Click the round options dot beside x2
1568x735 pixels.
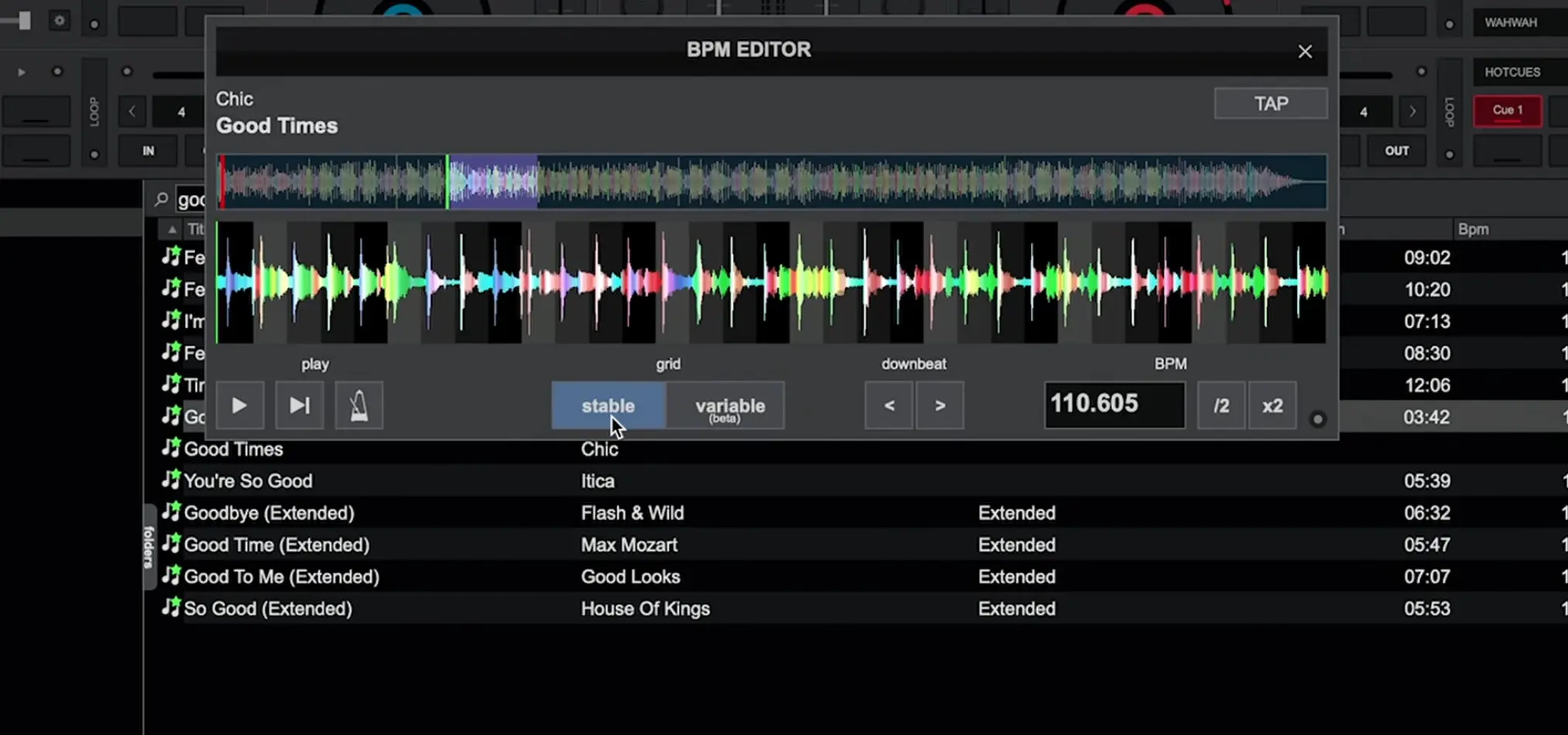[1317, 419]
